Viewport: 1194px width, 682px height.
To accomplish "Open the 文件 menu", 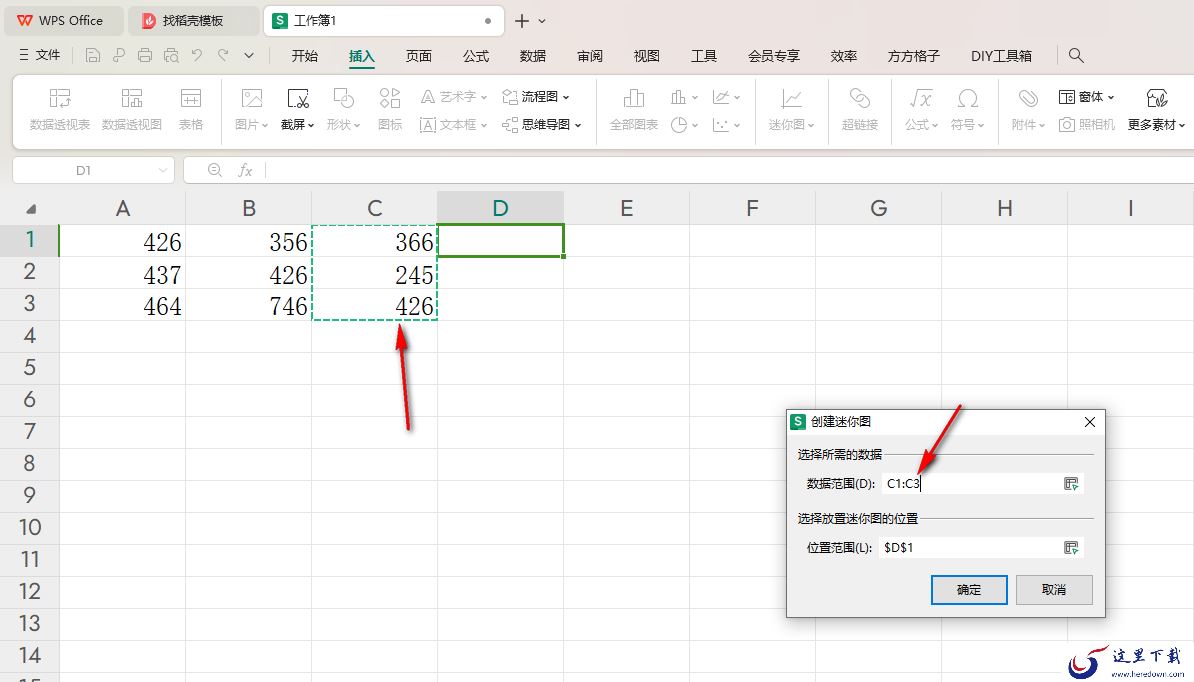I will 40,55.
